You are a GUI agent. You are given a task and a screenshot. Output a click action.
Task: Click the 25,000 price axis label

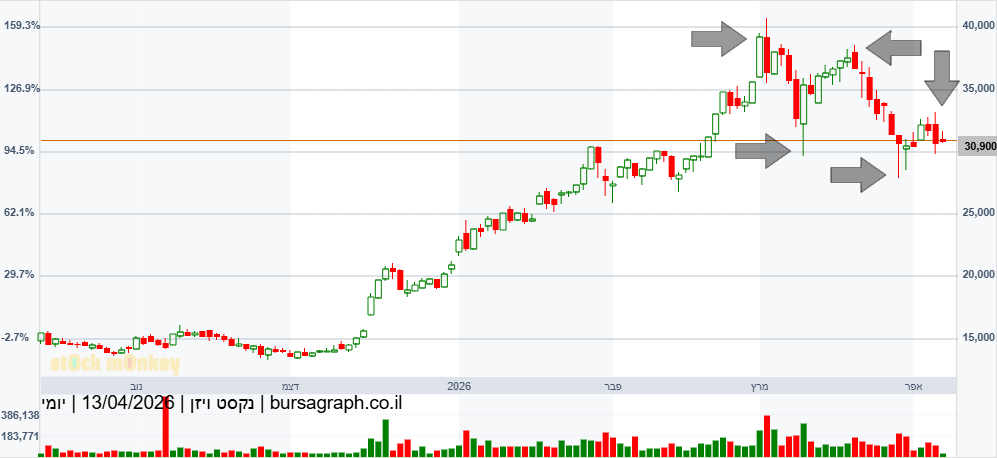tap(979, 212)
